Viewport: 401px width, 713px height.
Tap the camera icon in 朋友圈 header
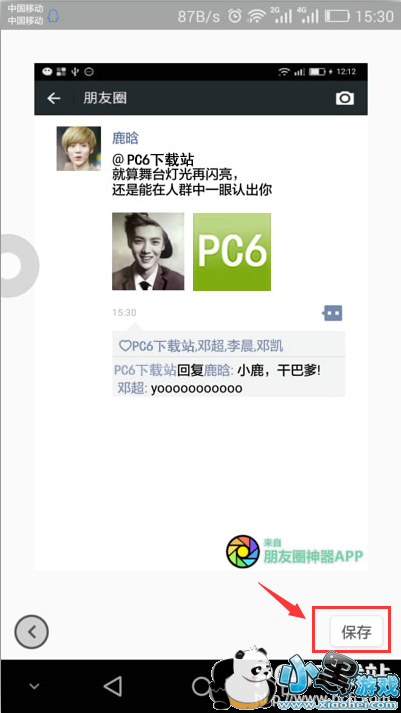click(x=345, y=98)
